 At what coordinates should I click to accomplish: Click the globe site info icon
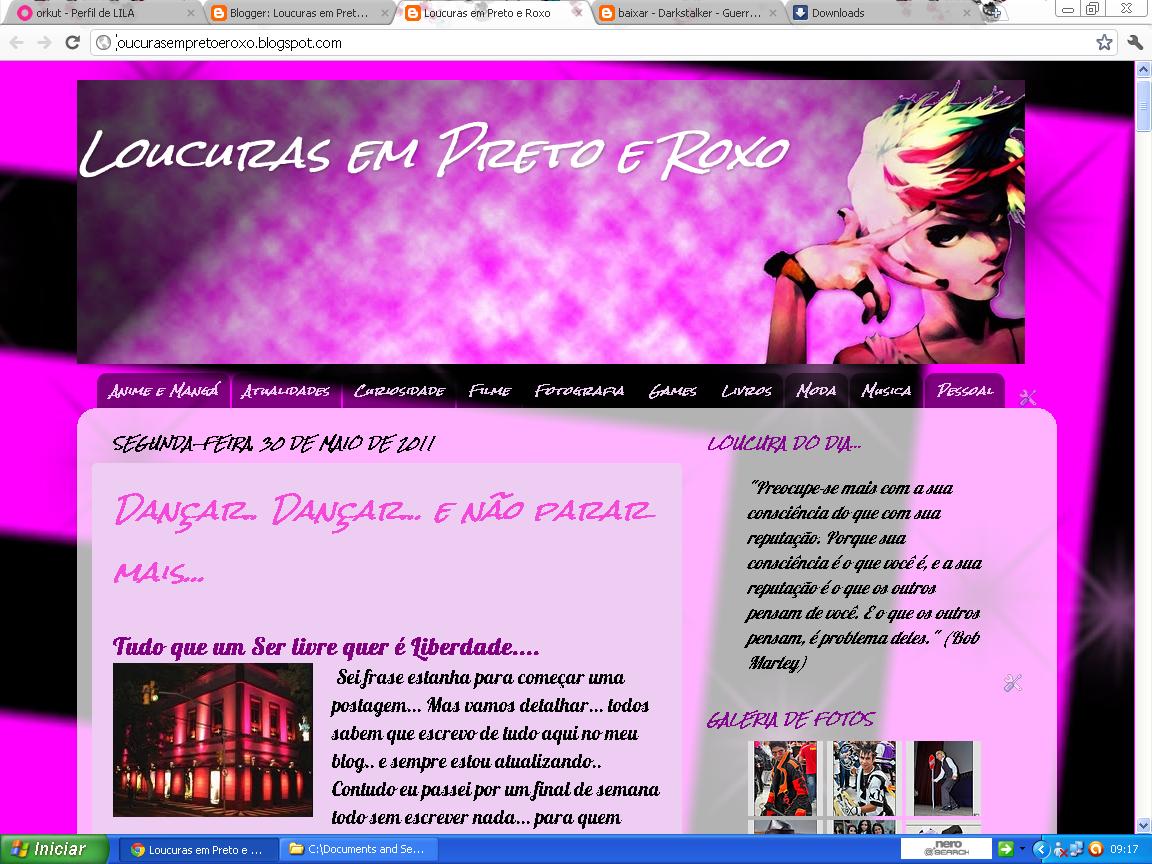[x=104, y=43]
